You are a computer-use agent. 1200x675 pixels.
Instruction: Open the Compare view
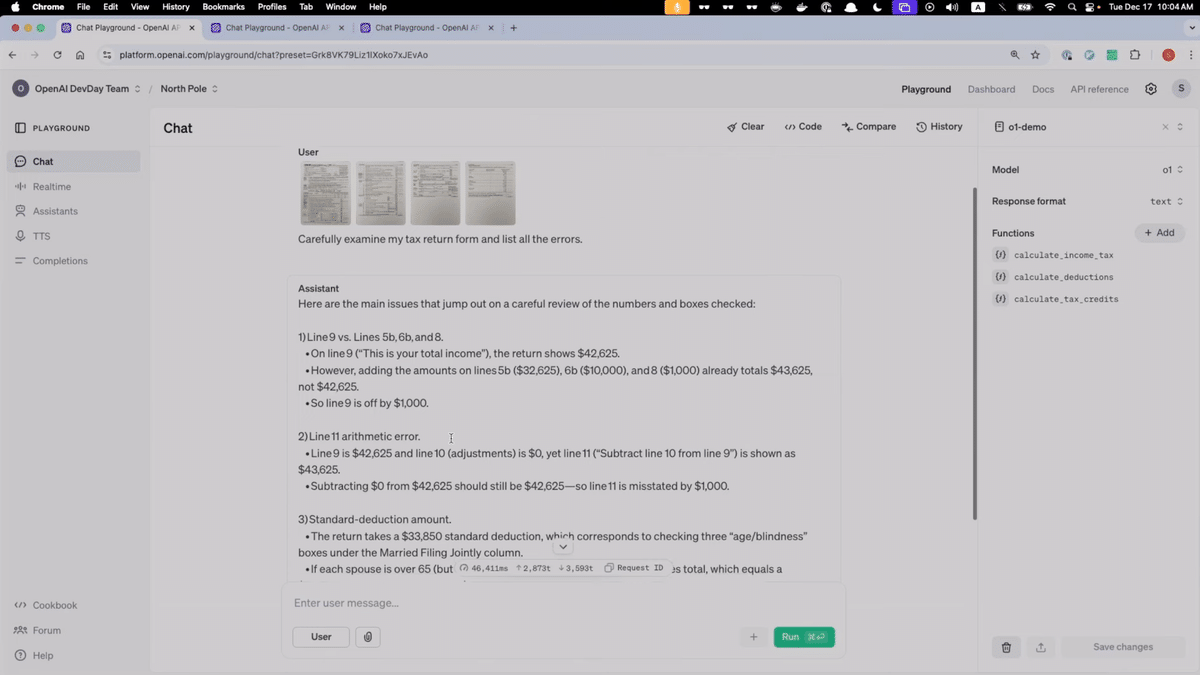[x=868, y=127]
